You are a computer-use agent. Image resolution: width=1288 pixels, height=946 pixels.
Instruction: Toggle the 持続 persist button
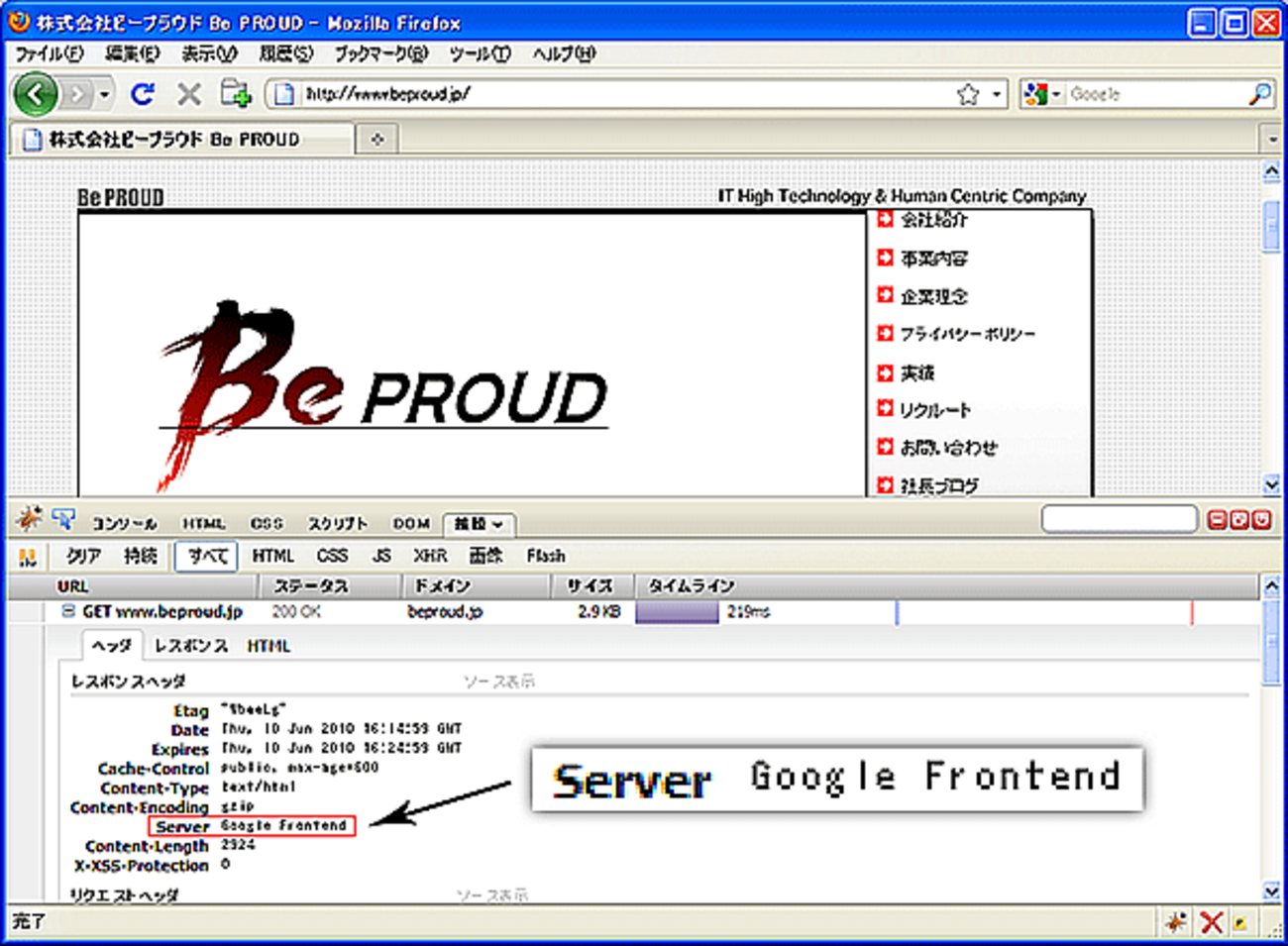(140, 556)
